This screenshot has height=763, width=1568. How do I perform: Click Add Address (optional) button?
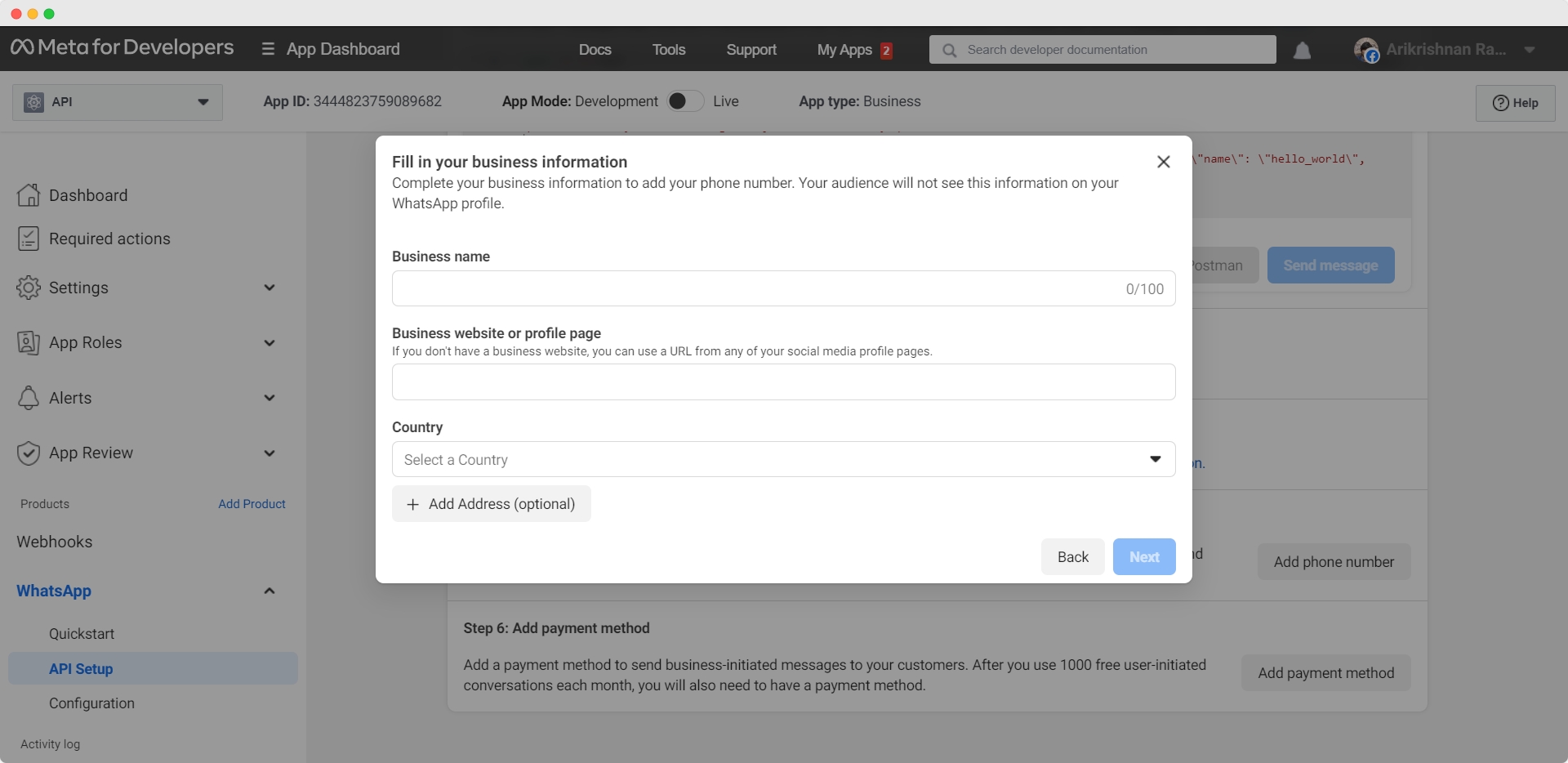coord(492,504)
